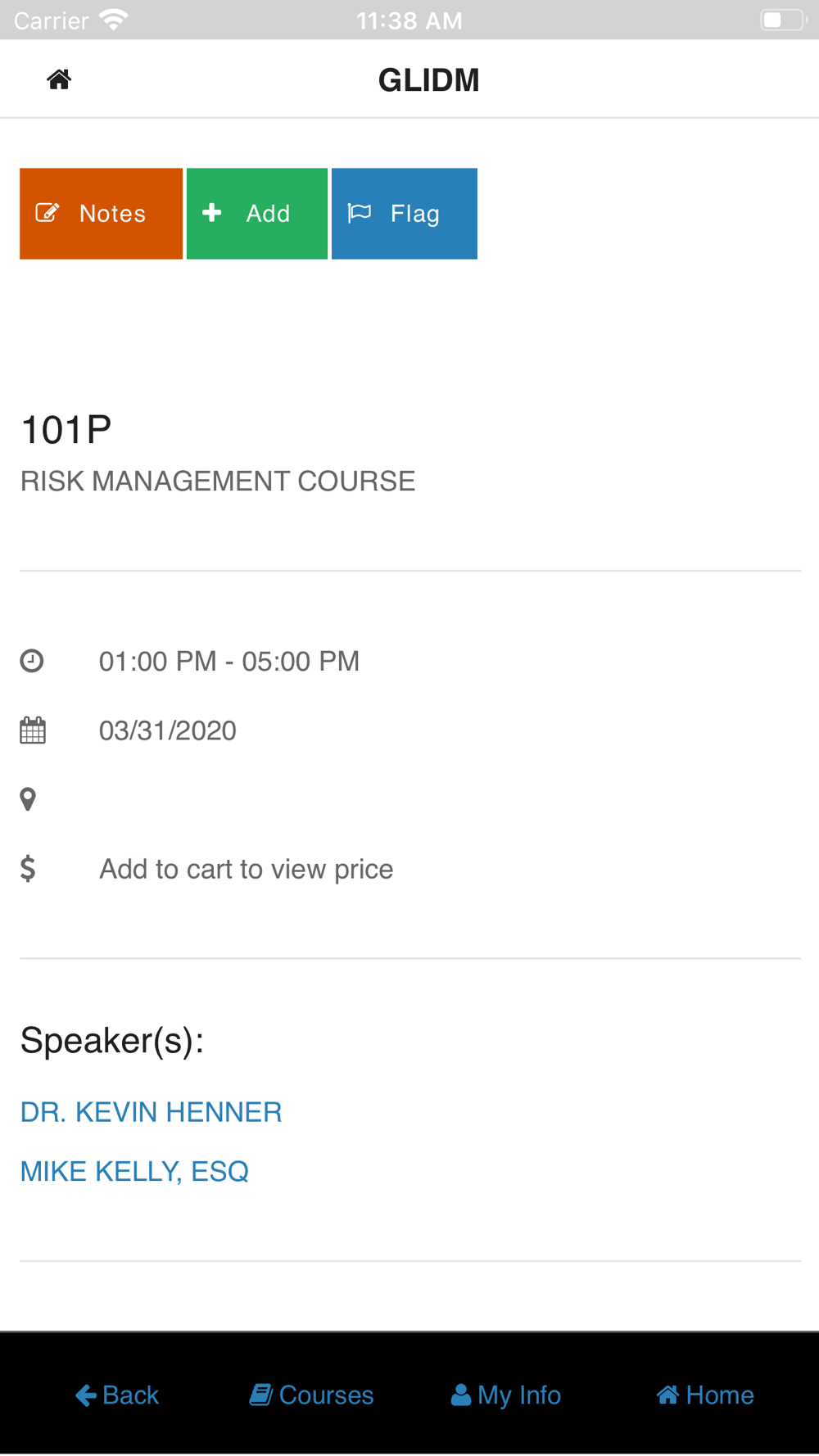The width and height of the screenshot is (819, 1456).
Task: Open speaker Dr. Kevin Henner profile
Action: [152, 1112]
